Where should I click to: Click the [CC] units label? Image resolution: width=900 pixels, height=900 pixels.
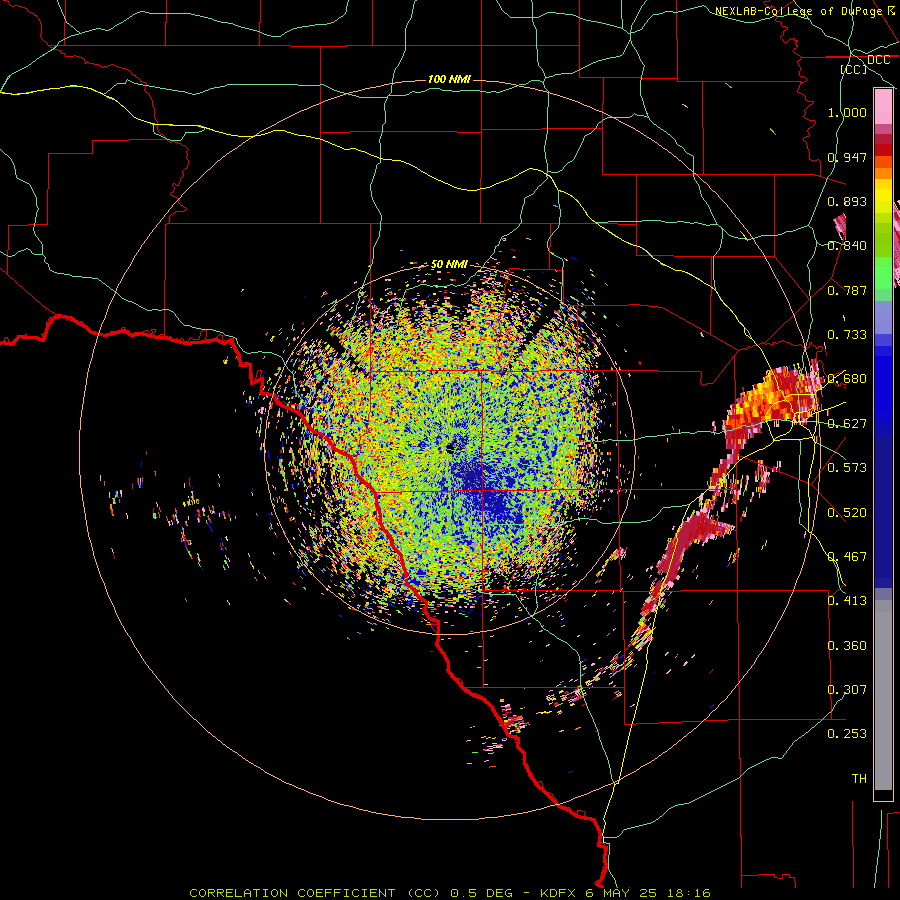[x=854, y=69]
